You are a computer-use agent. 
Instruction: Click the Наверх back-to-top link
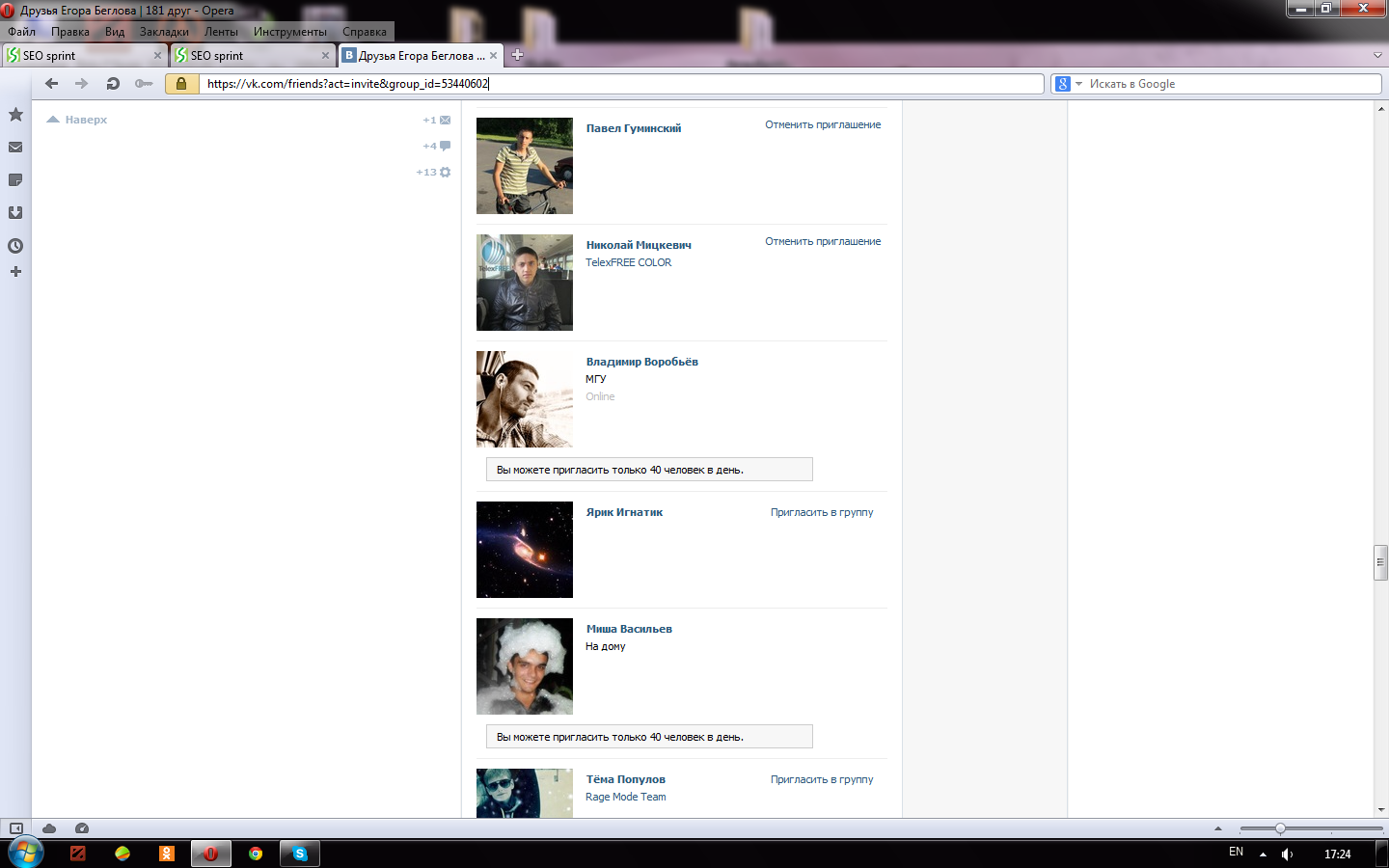click(x=77, y=120)
